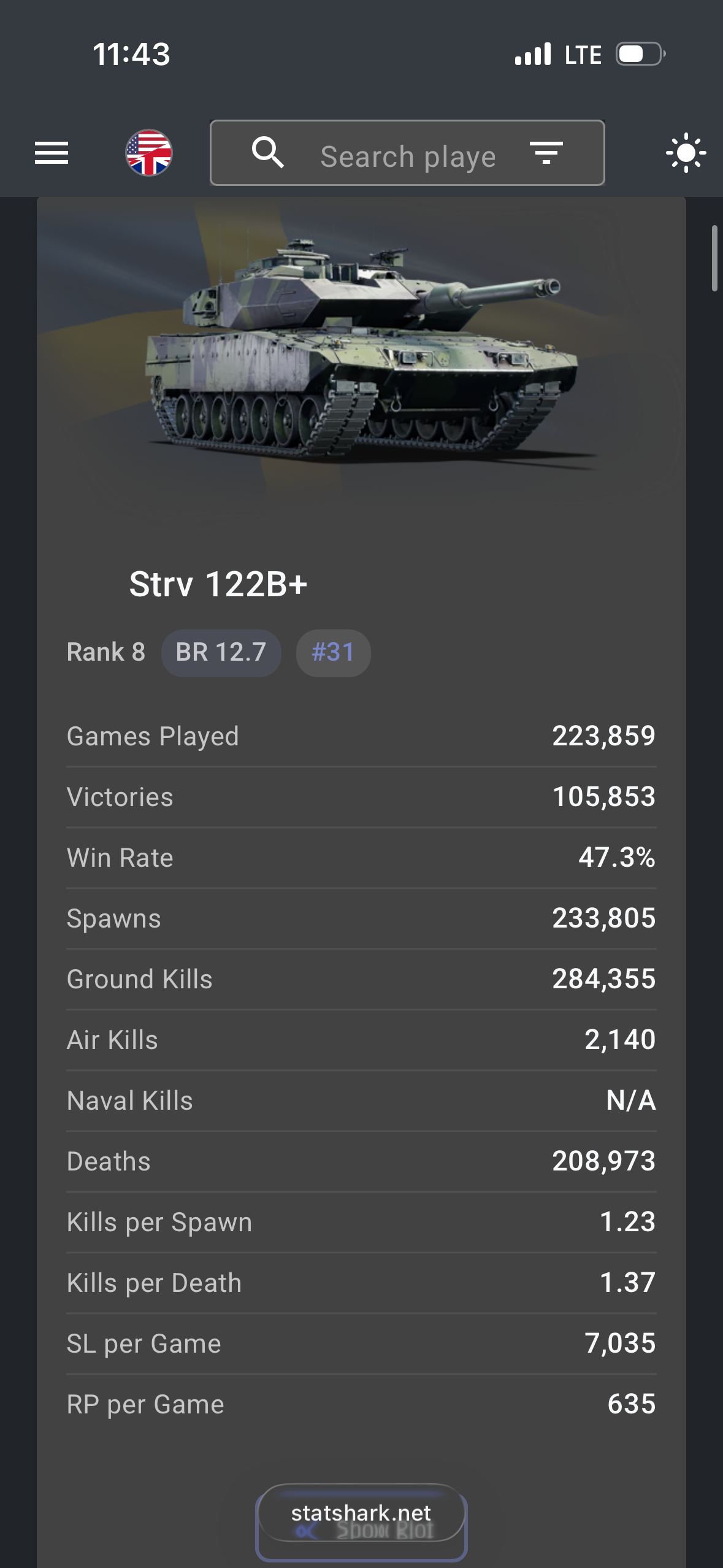Type in the Search player field

(x=408, y=156)
